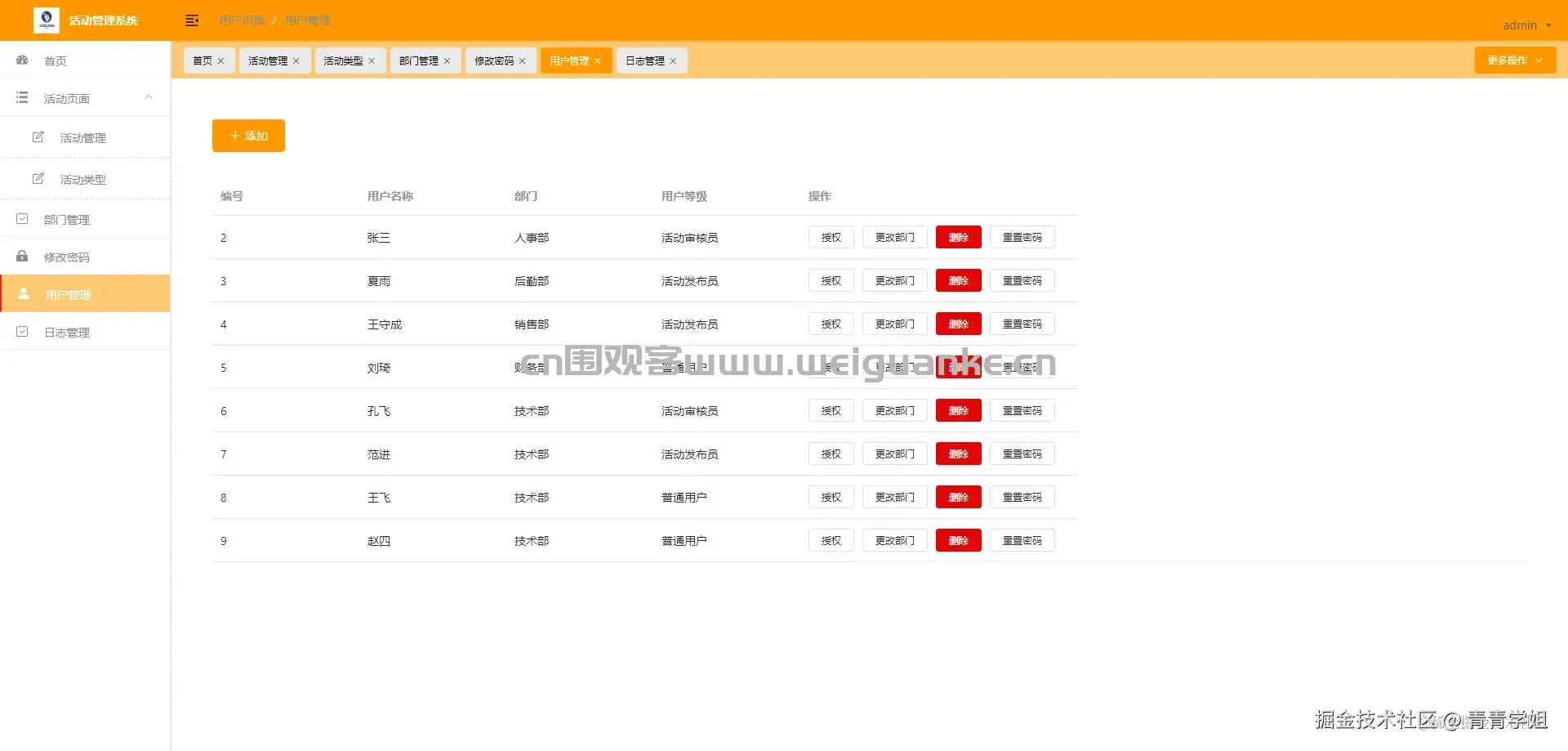This screenshot has height=751, width=1568.
Task: Open the admin user dropdown
Action: 1526,25
